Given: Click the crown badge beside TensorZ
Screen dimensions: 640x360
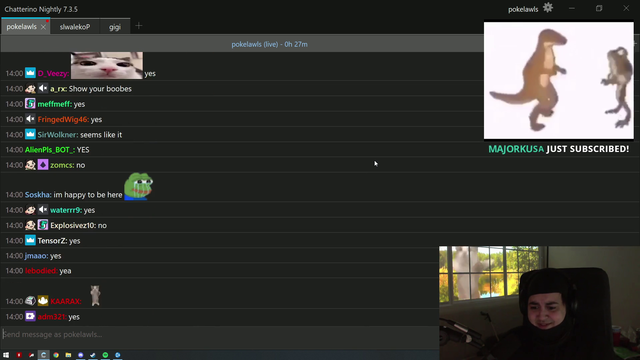Looking at the screenshot, I should tap(30, 240).
